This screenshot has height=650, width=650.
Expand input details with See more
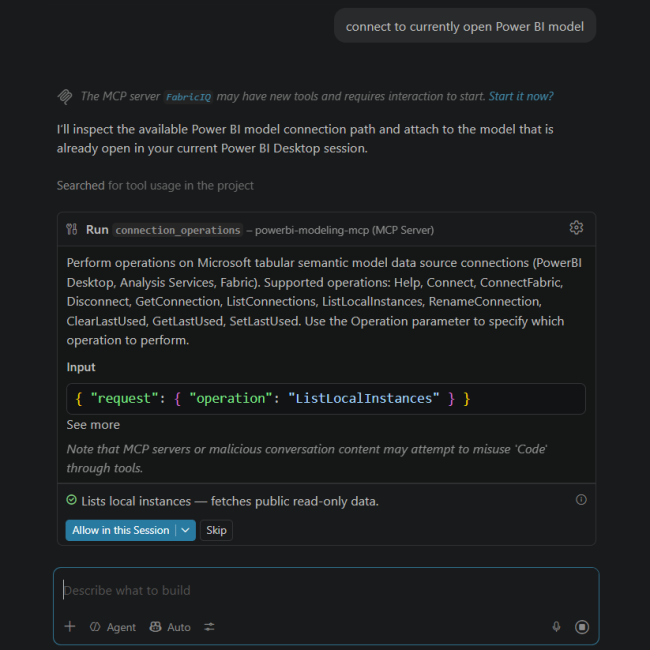tap(93, 424)
